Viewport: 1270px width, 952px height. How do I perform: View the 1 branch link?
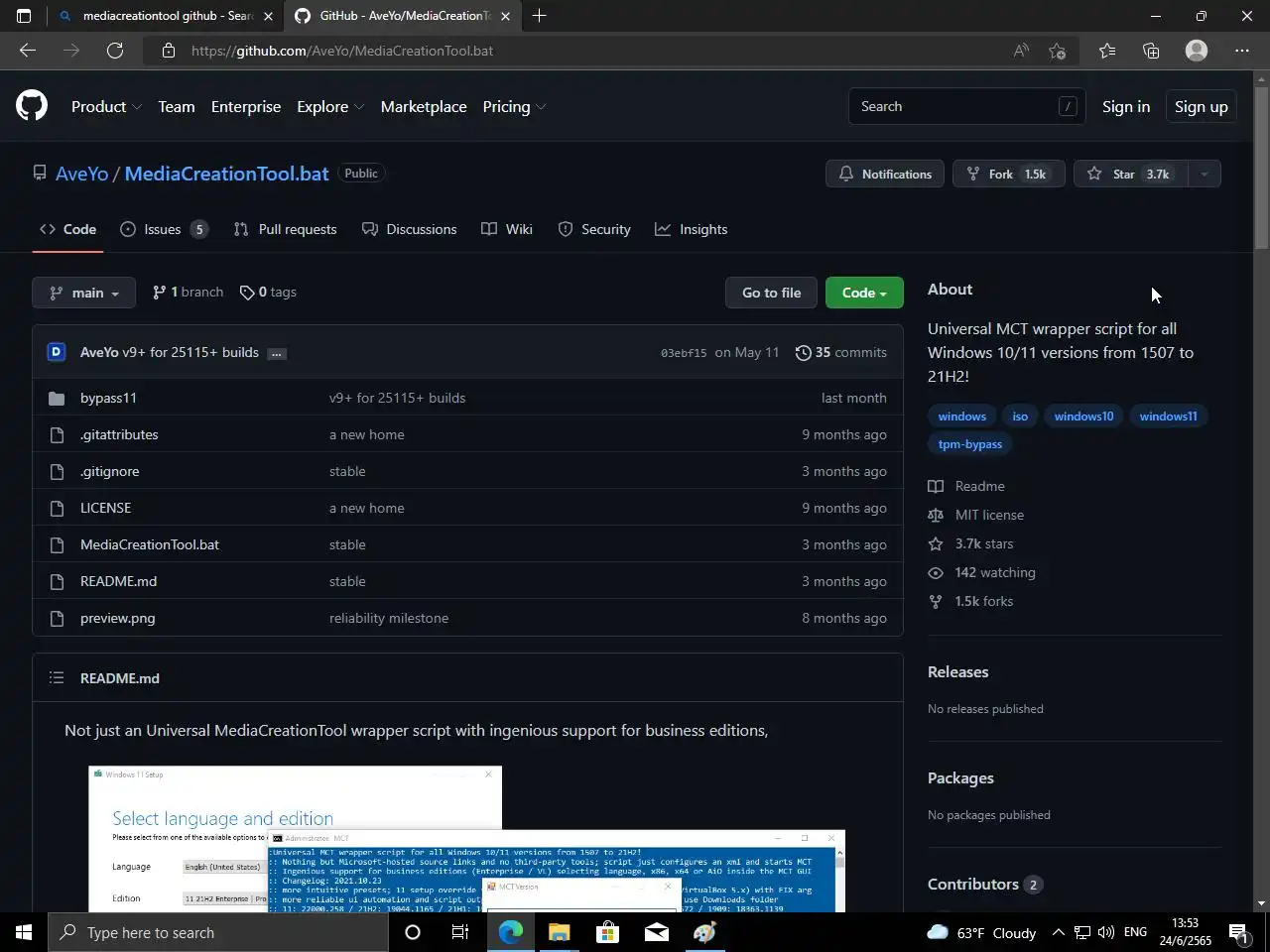pos(188,292)
